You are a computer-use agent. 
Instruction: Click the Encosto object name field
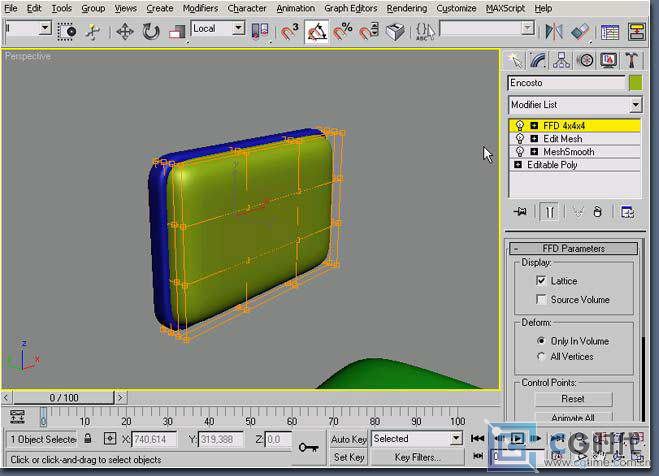click(x=567, y=83)
